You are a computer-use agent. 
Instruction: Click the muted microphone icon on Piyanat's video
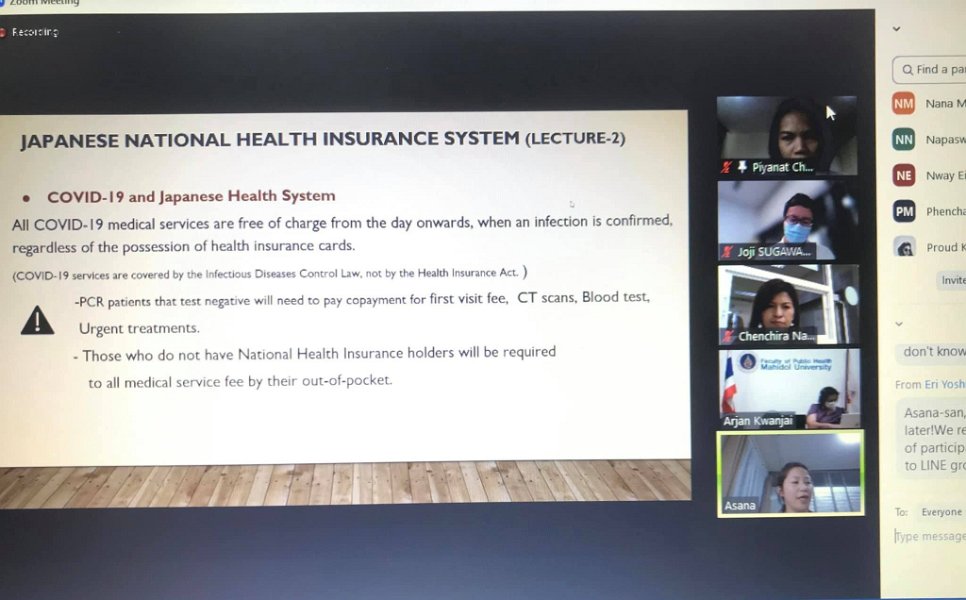coord(727,167)
